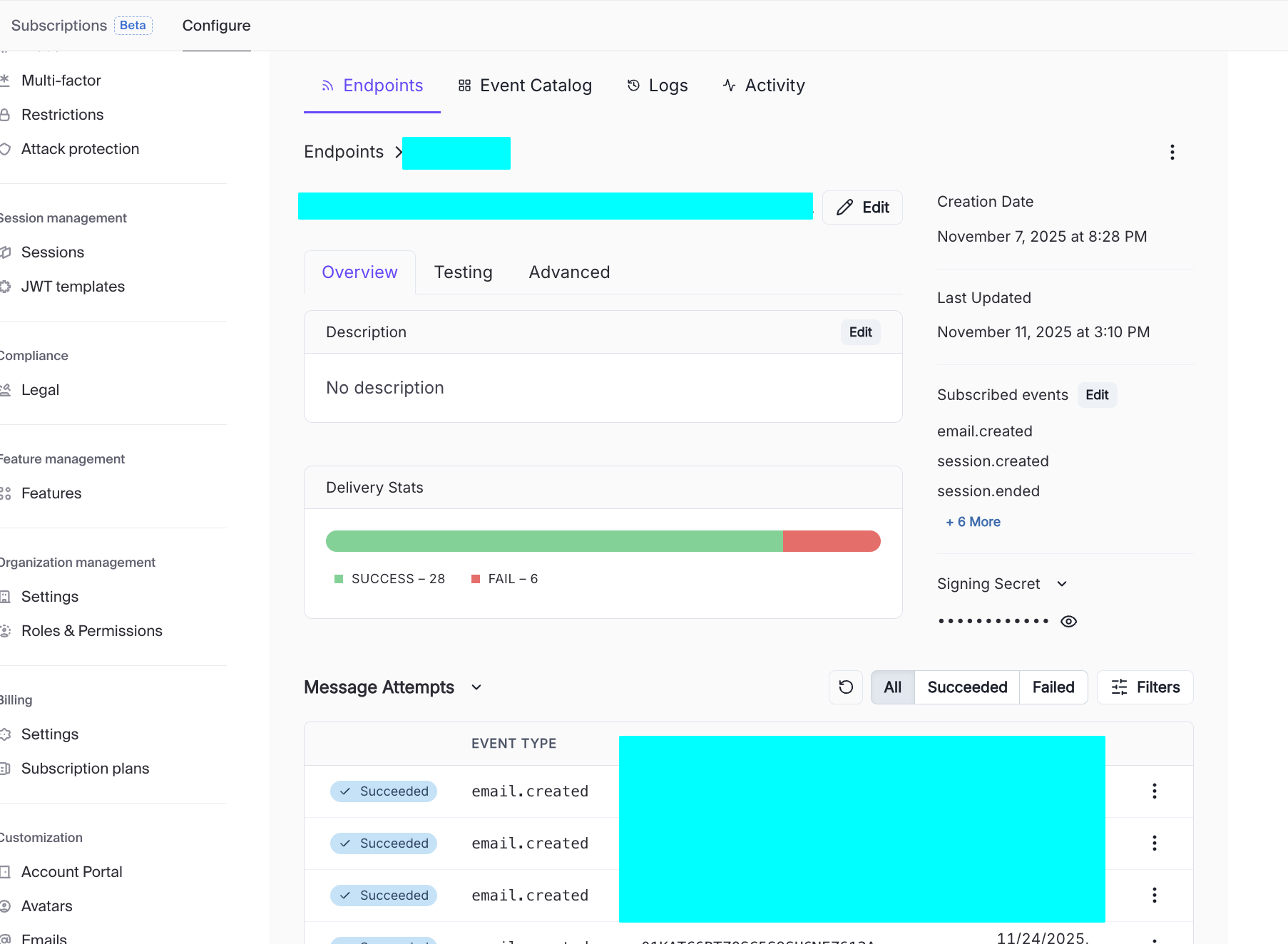Open the Event Catalog tab
1288x944 pixels.
(x=525, y=86)
